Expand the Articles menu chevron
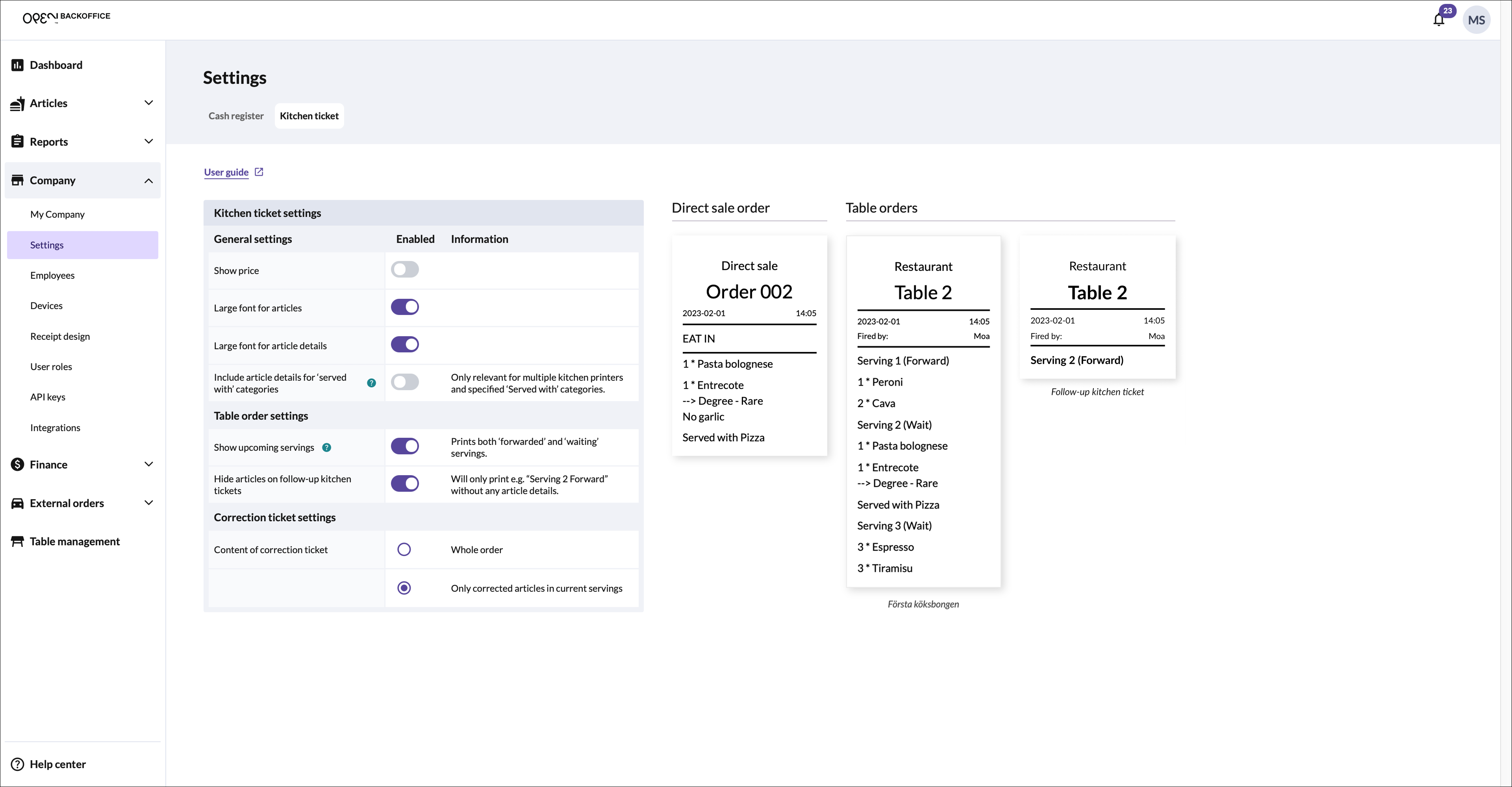The height and width of the screenshot is (787, 1512). click(x=148, y=103)
